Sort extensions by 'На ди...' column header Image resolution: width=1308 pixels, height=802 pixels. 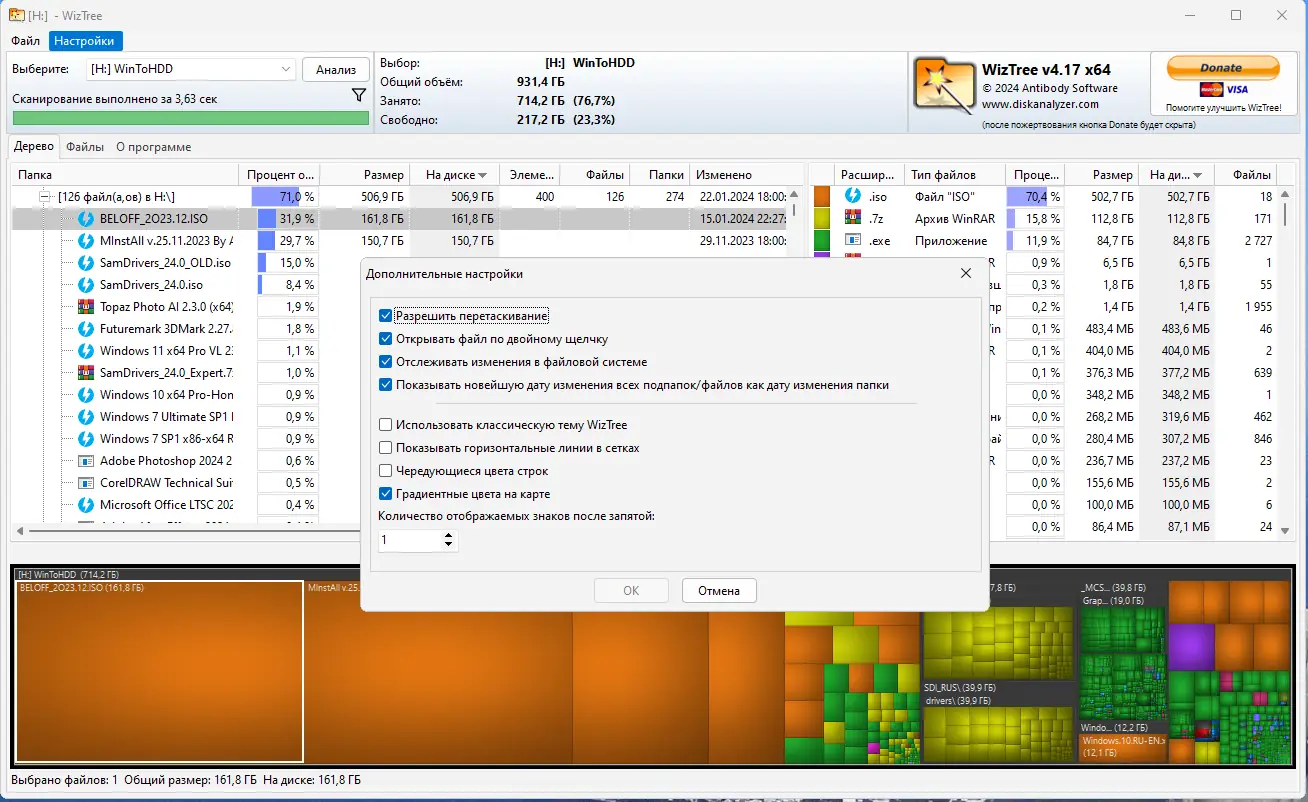1177,174
